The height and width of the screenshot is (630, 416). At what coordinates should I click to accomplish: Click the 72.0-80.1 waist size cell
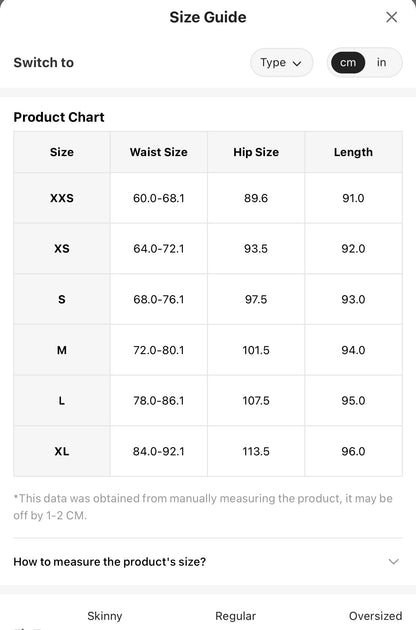tap(159, 350)
